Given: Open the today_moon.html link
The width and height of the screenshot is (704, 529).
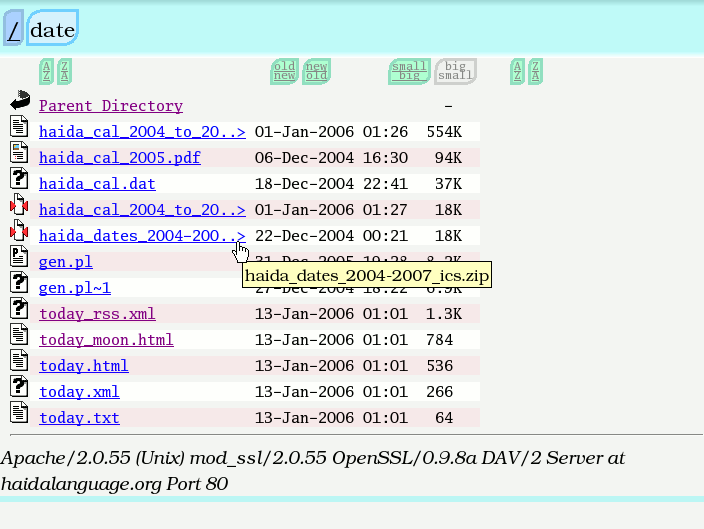Looking at the screenshot, I should pos(106,340).
